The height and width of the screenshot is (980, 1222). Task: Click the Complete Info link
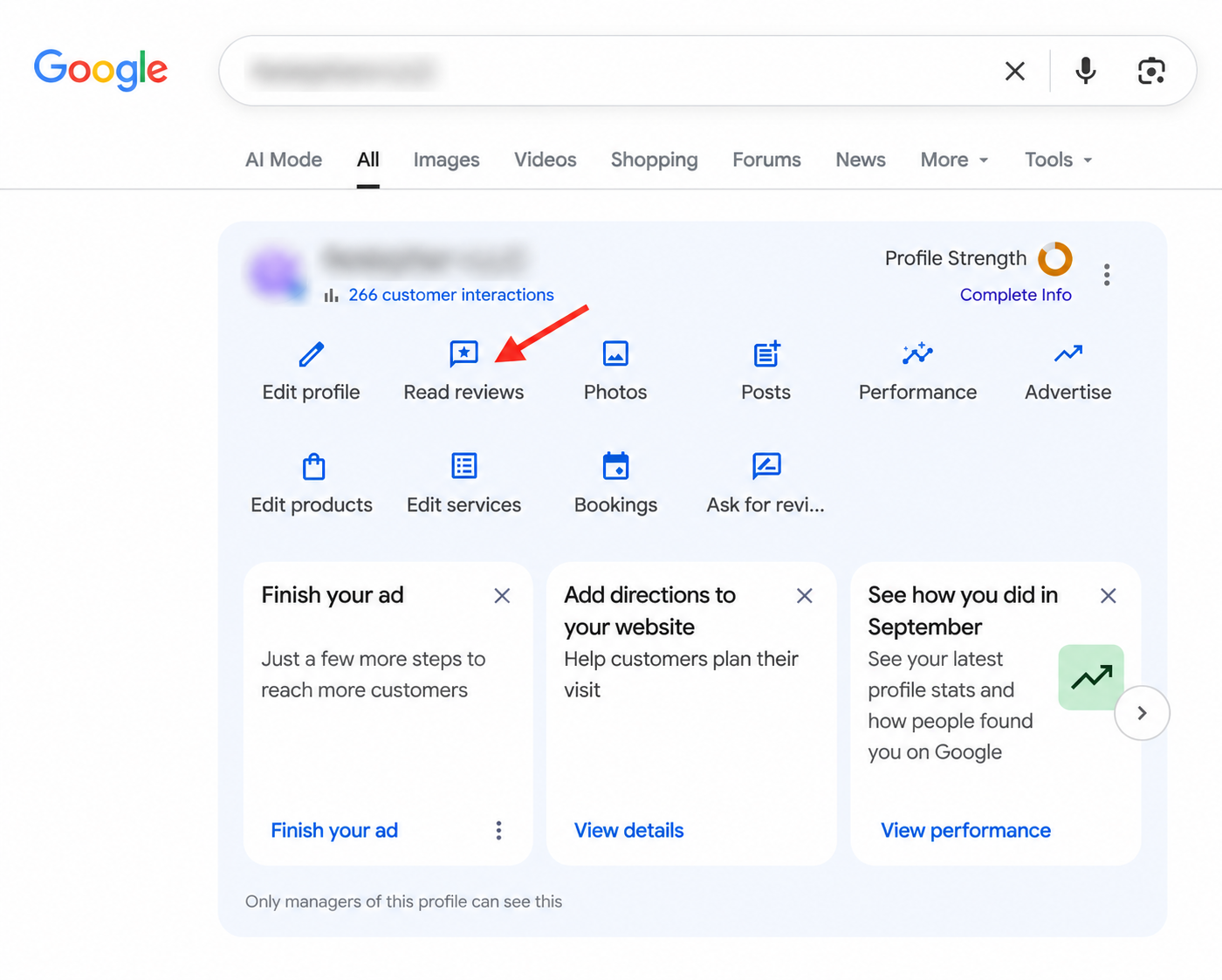tap(1016, 295)
